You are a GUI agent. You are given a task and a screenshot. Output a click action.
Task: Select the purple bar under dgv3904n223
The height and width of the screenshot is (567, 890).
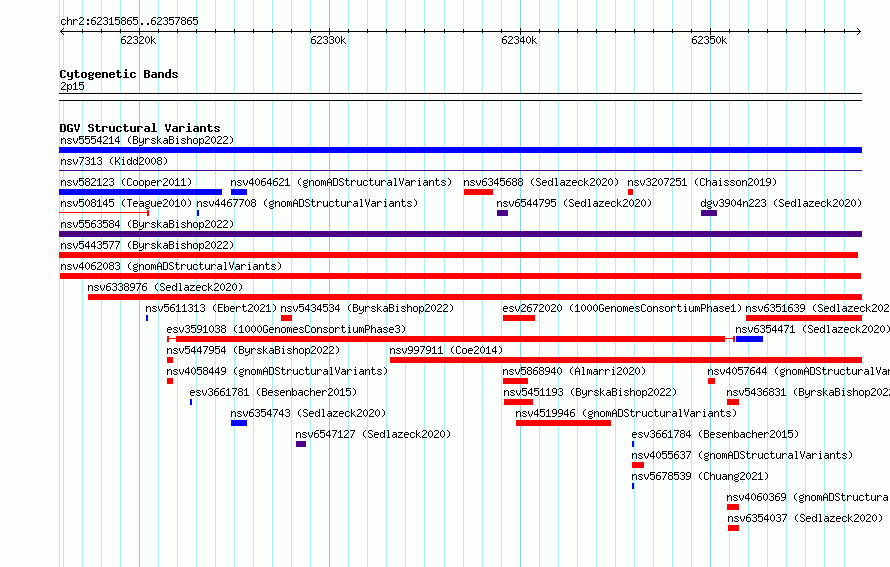tap(709, 213)
